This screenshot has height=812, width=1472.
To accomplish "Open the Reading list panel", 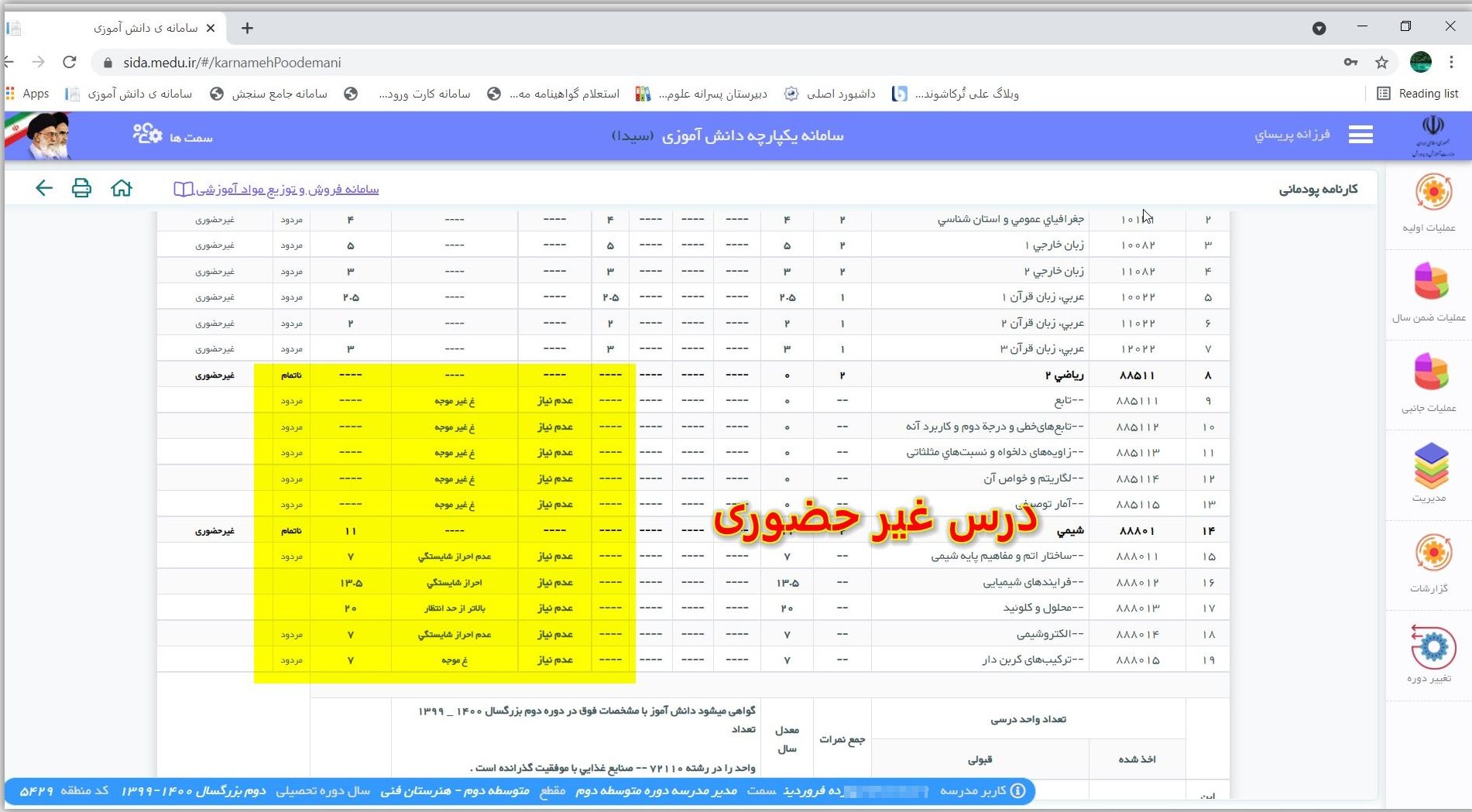I will click(1418, 94).
